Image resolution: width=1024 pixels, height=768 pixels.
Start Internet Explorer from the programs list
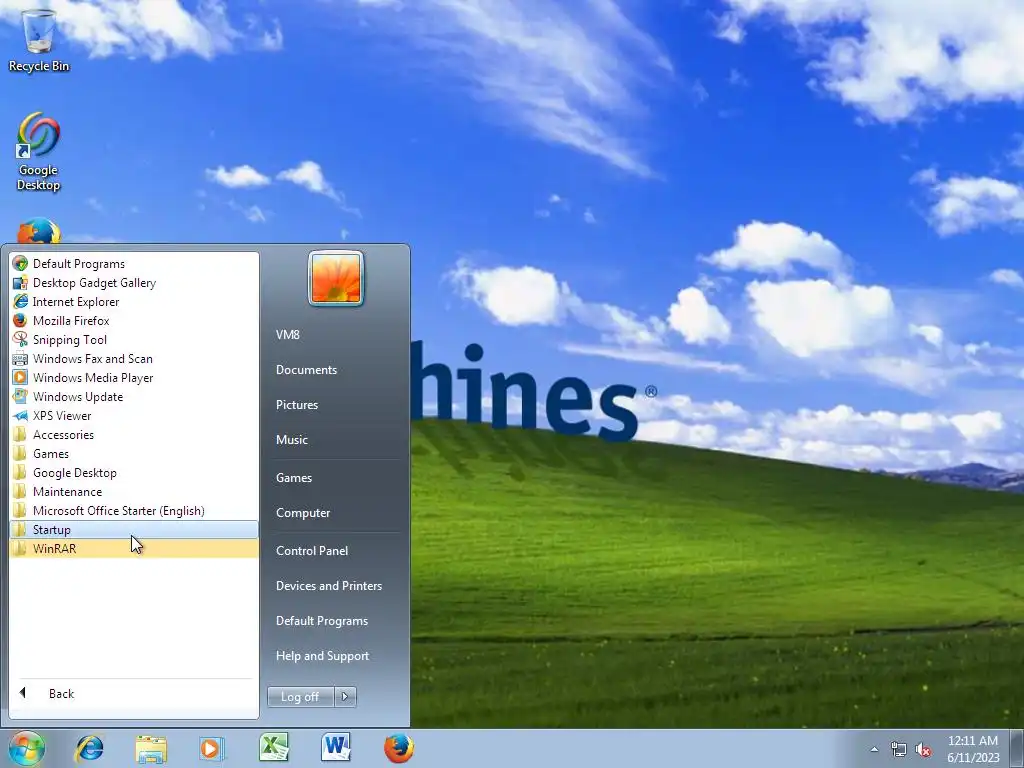(x=134, y=302)
